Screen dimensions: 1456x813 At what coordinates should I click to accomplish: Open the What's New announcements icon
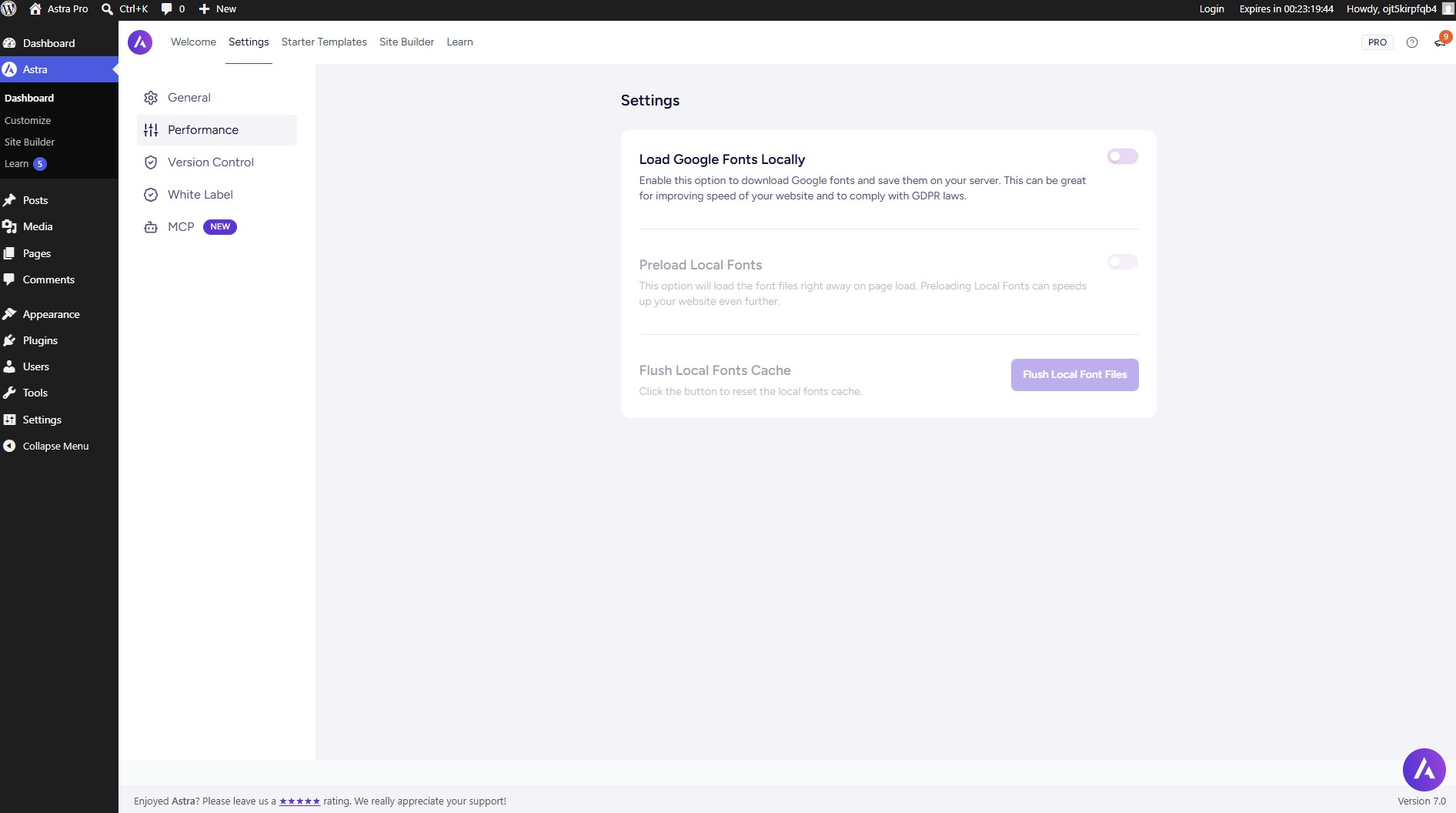point(1440,42)
